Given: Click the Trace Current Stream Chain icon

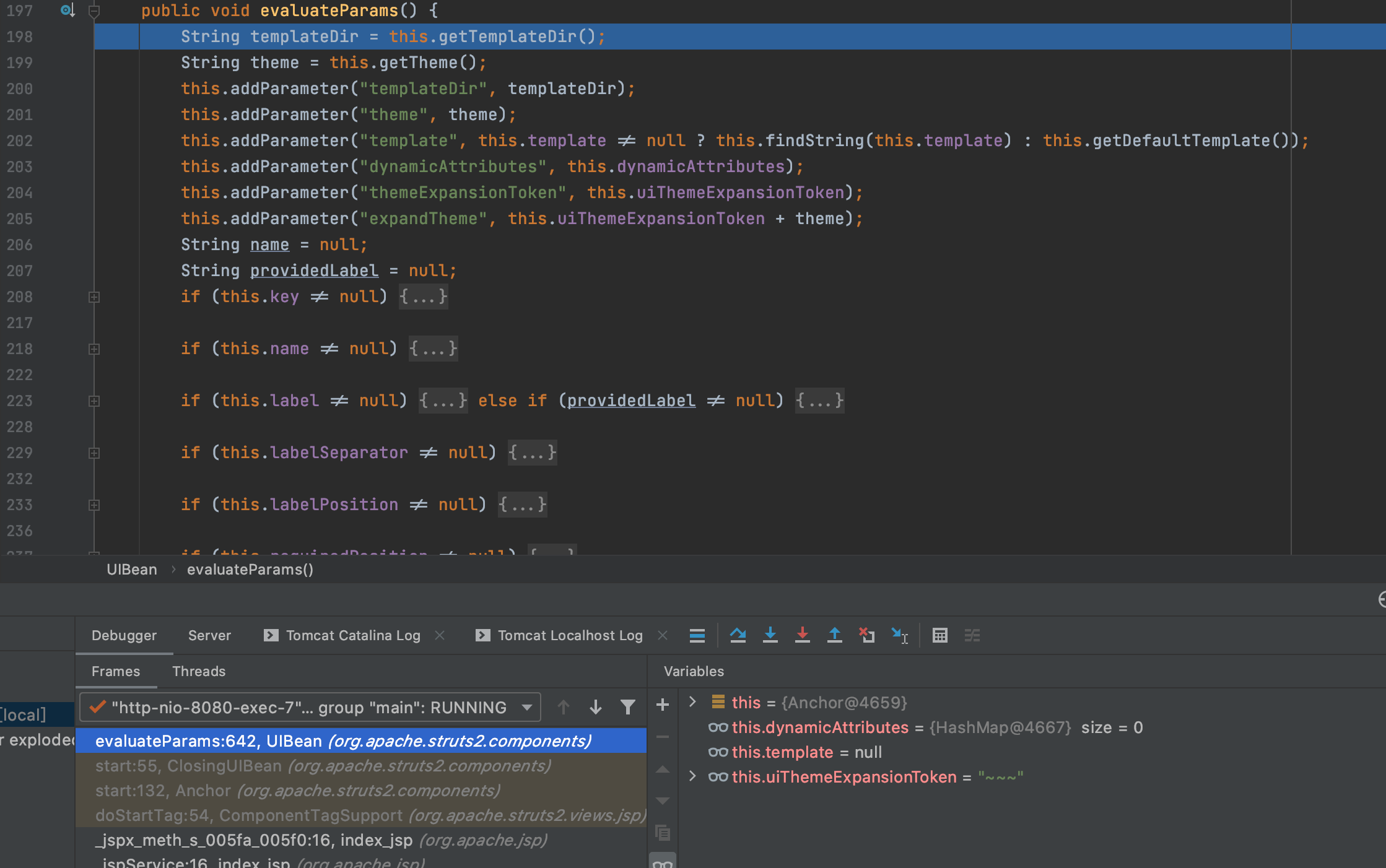Looking at the screenshot, I should click(972, 635).
